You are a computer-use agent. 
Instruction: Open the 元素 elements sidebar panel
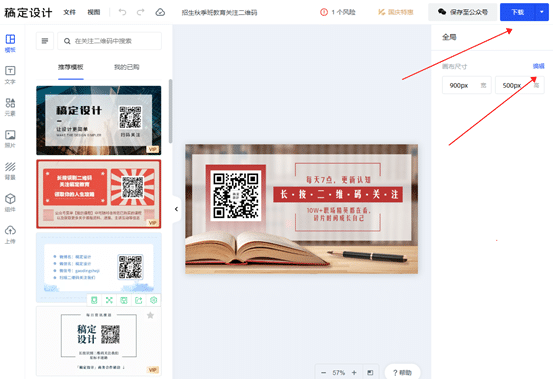click(x=10, y=107)
